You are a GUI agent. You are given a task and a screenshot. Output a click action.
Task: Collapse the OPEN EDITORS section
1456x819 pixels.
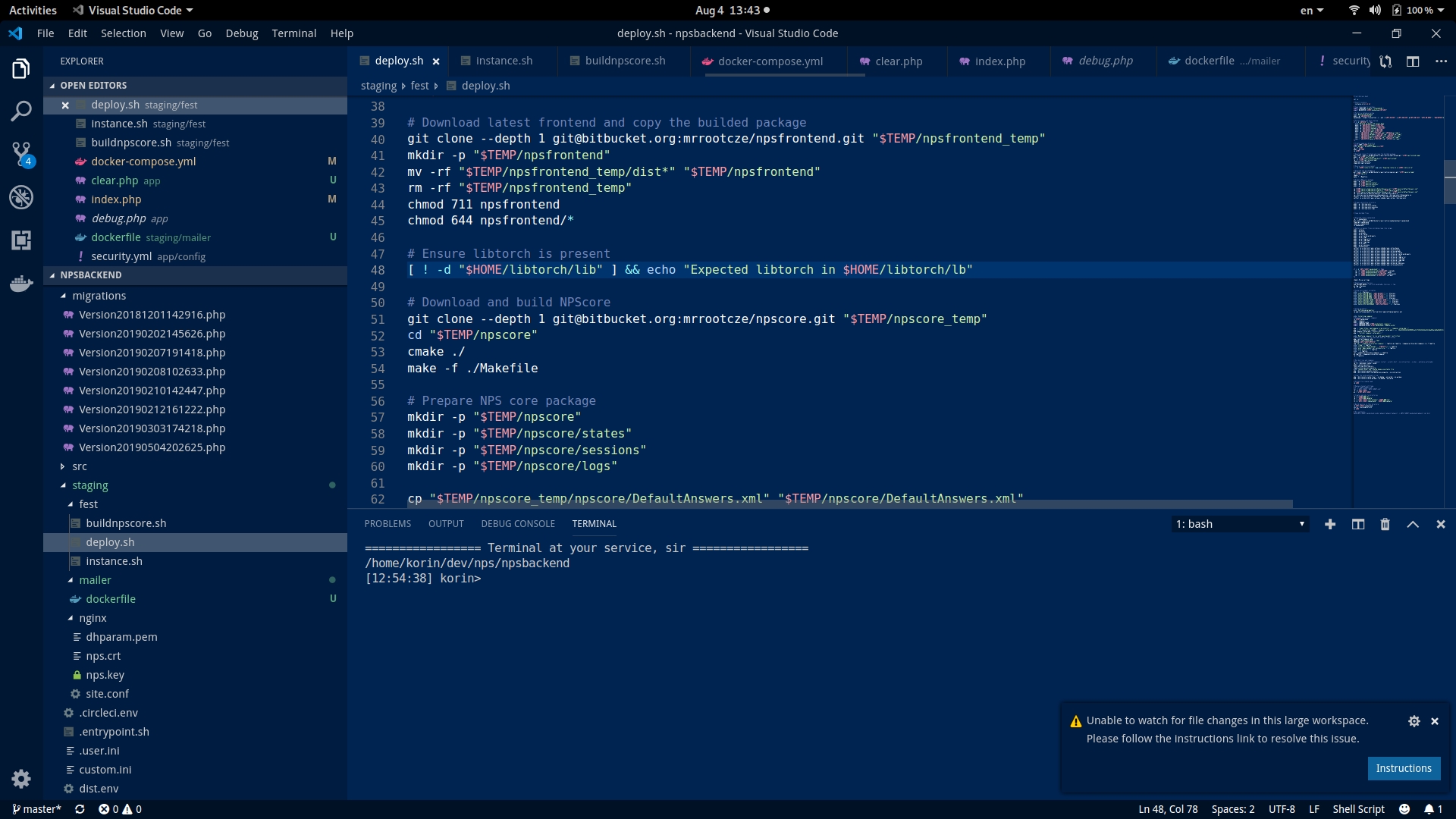coord(93,86)
